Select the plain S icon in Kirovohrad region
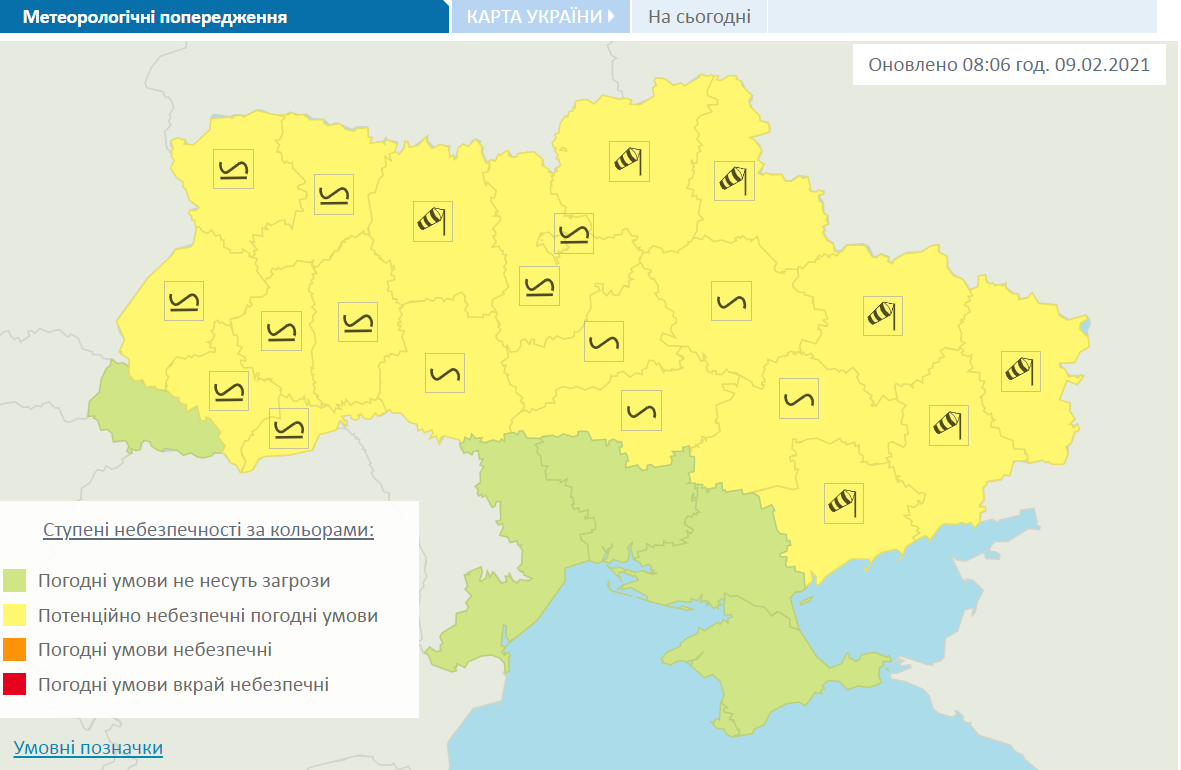 pos(641,411)
